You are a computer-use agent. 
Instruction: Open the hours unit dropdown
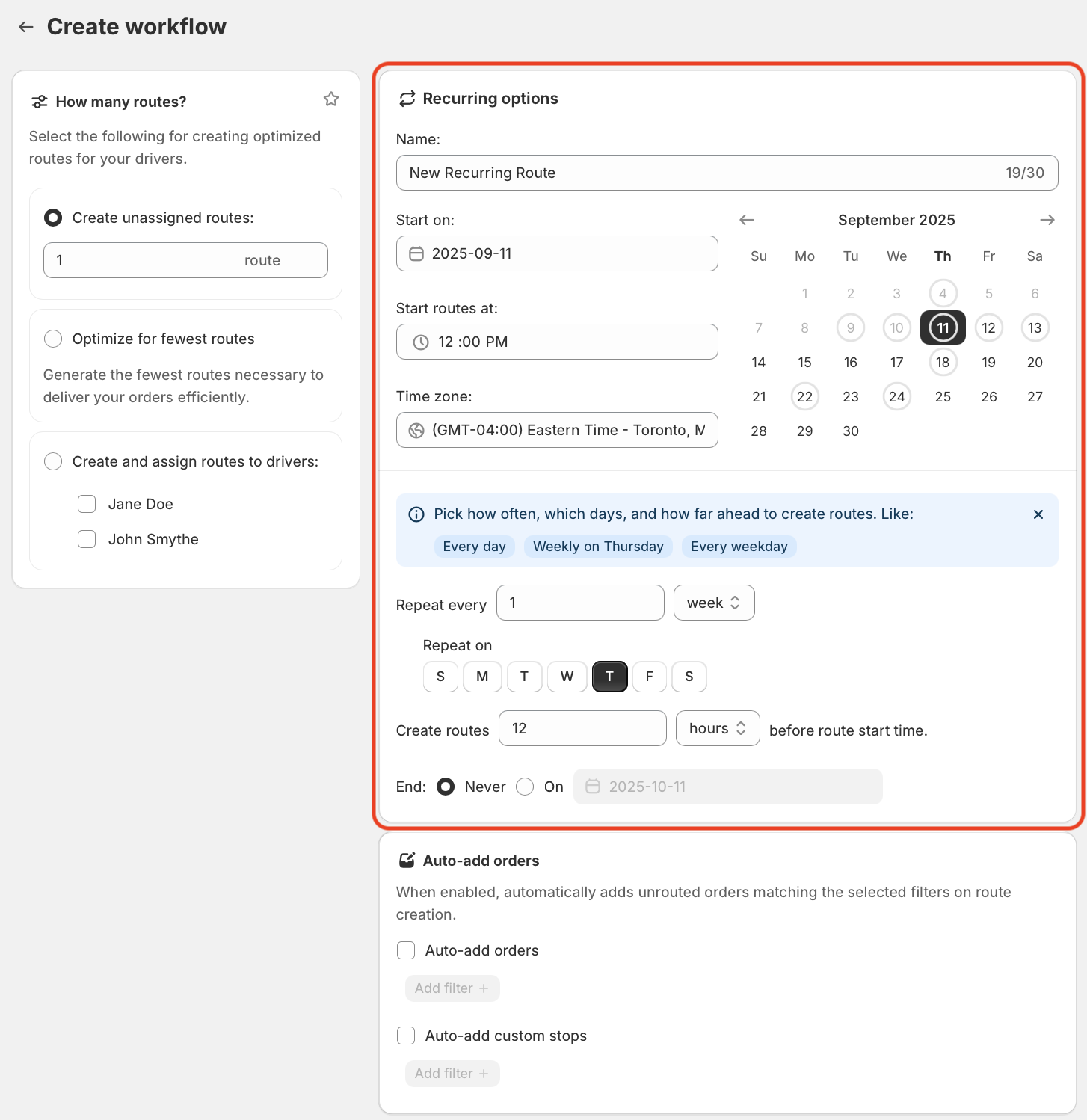[x=718, y=728]
